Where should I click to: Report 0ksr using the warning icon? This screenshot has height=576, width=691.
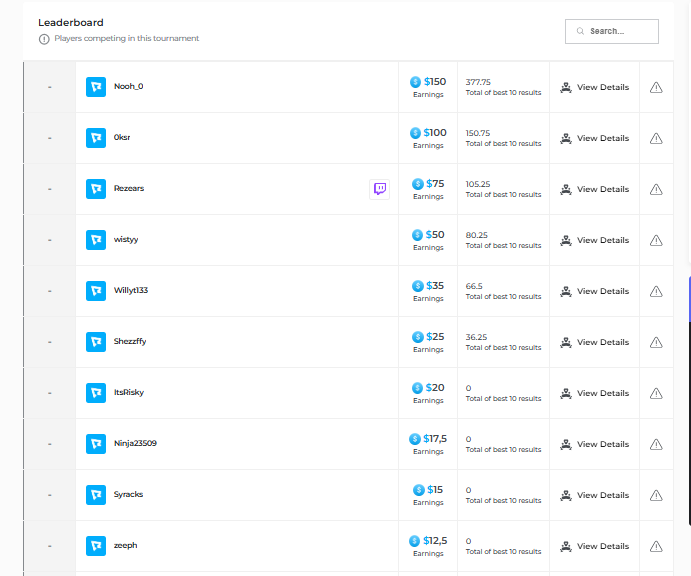pos(656,138)
